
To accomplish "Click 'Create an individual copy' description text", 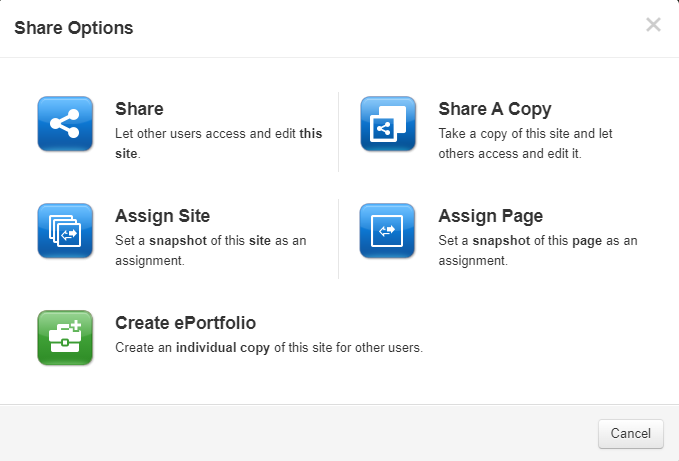I will click(269, 348).
